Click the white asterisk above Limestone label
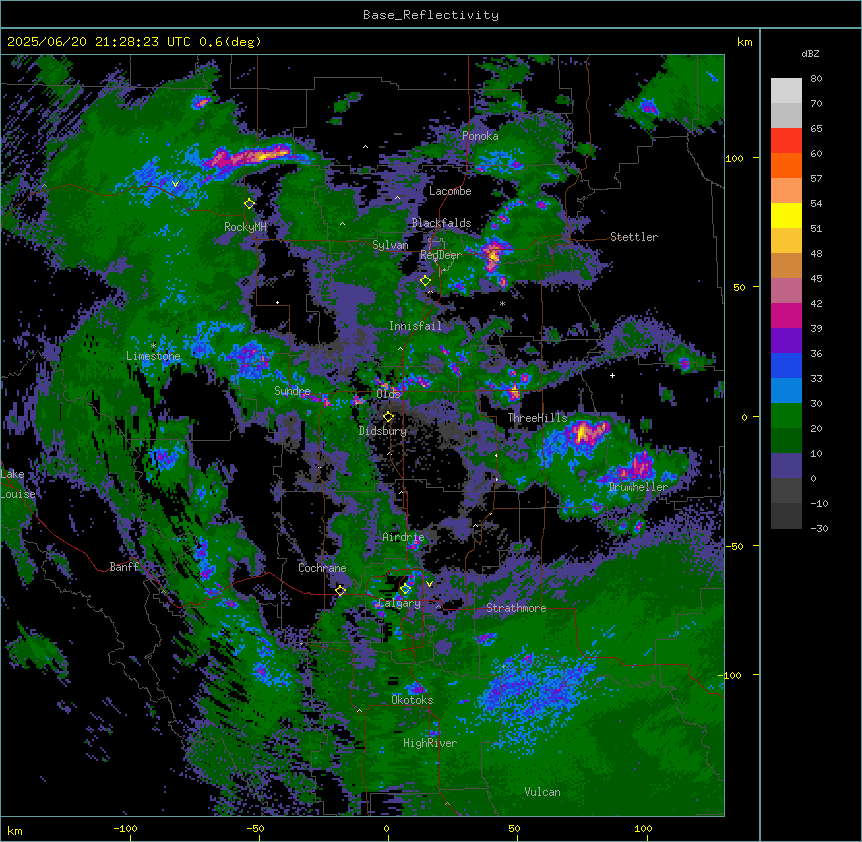 pos(153,346)
